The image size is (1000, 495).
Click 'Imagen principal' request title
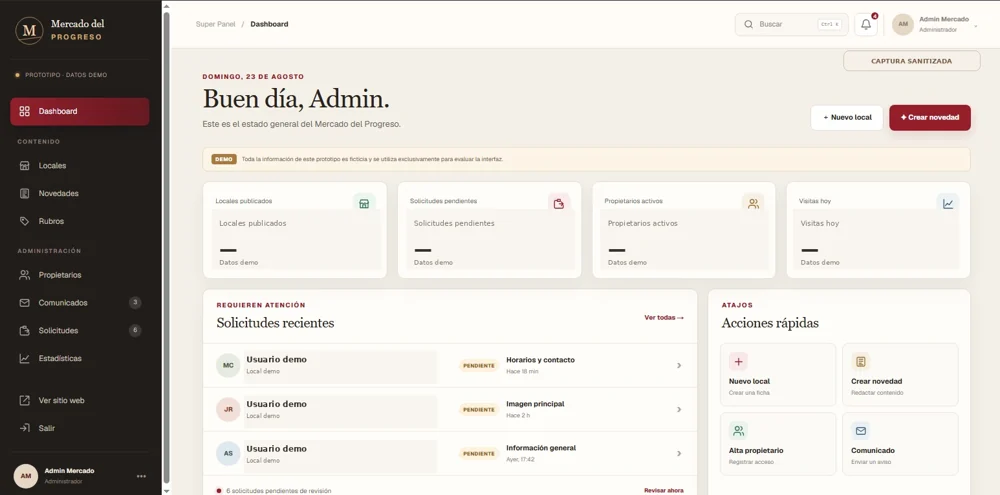(535, 404)
